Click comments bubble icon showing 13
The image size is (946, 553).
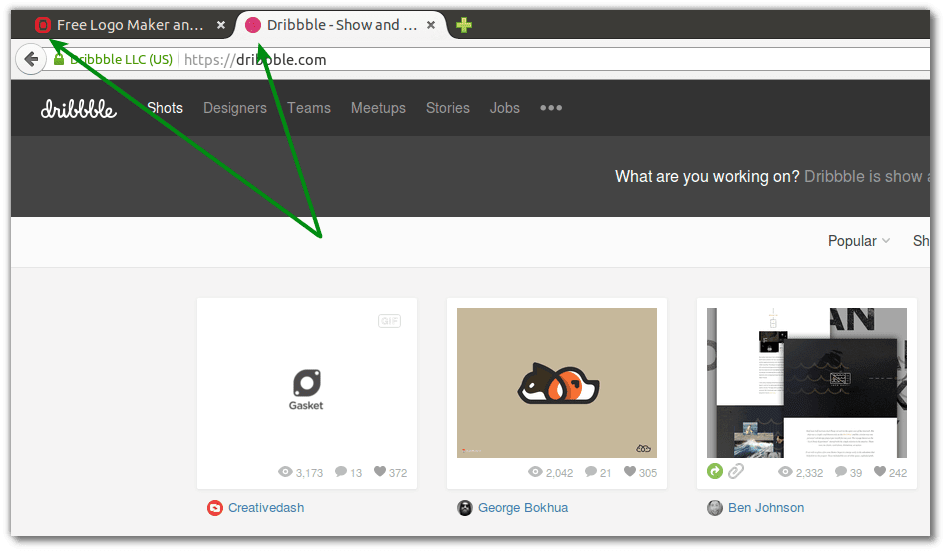point(341,472)
